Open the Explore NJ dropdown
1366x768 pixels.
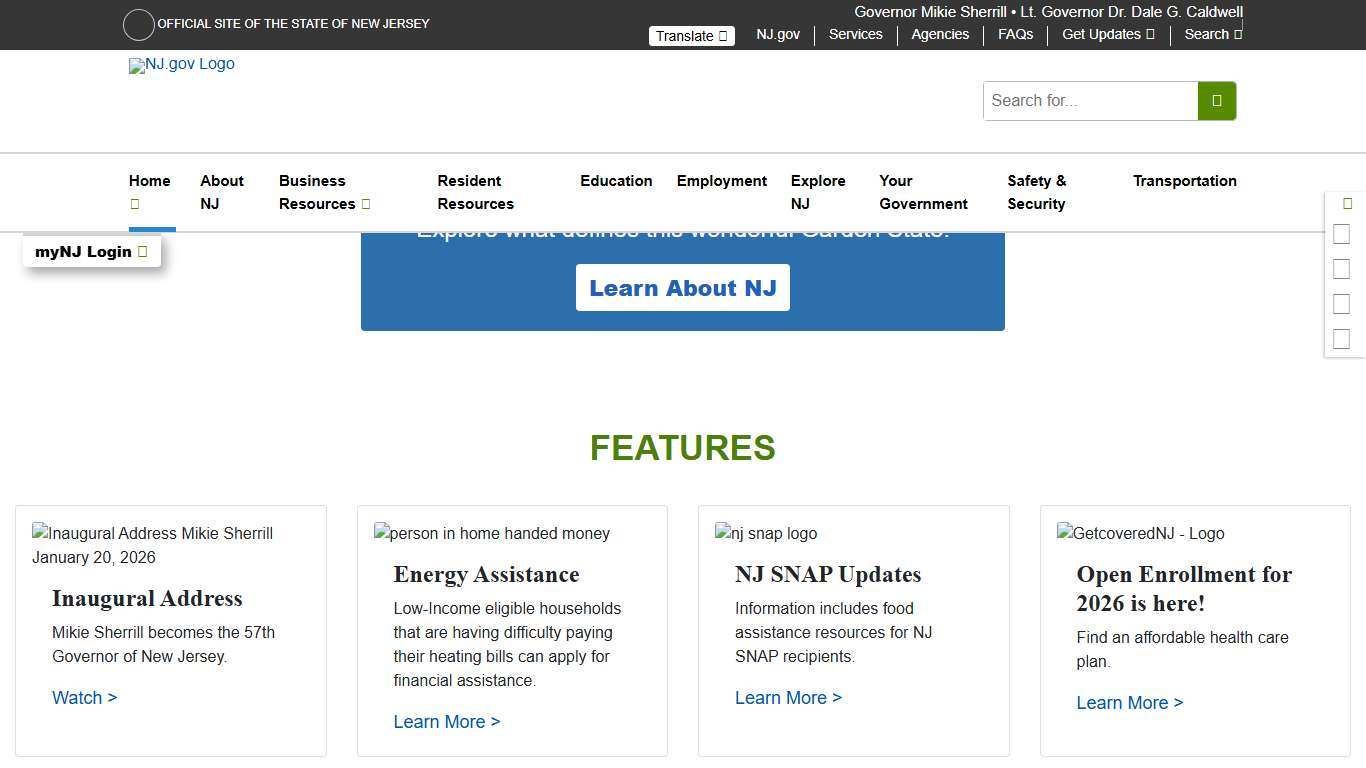[818, 192]
